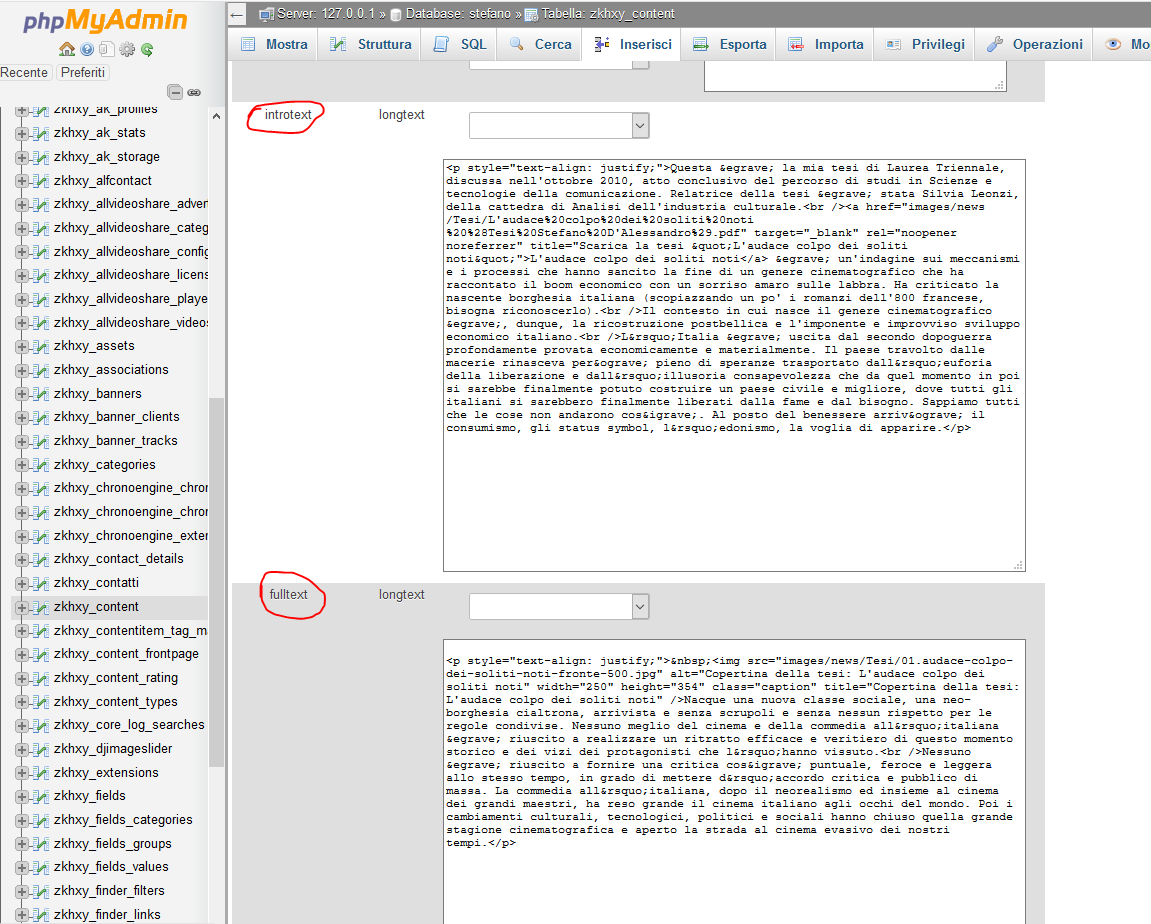Switch to the Struttura tab
This screenshot has height=924, width=1151.
click(x=370, y=44)
